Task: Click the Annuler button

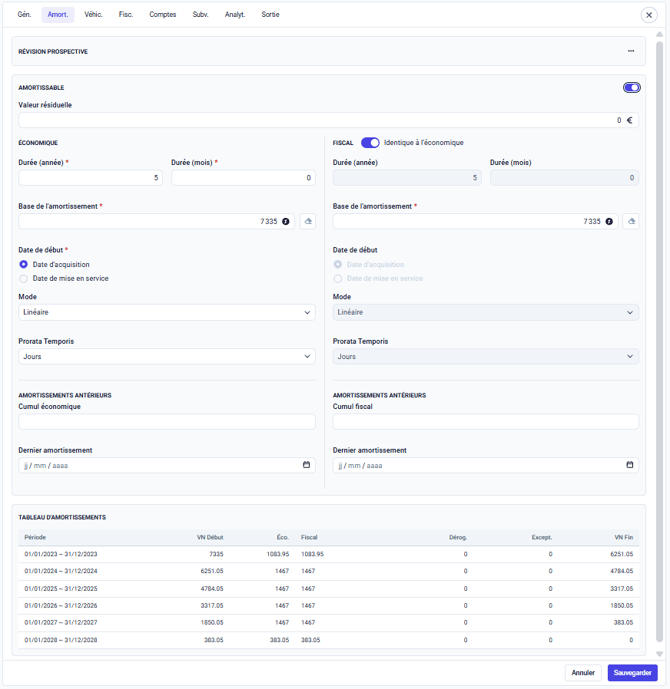Action: [583, 673]
